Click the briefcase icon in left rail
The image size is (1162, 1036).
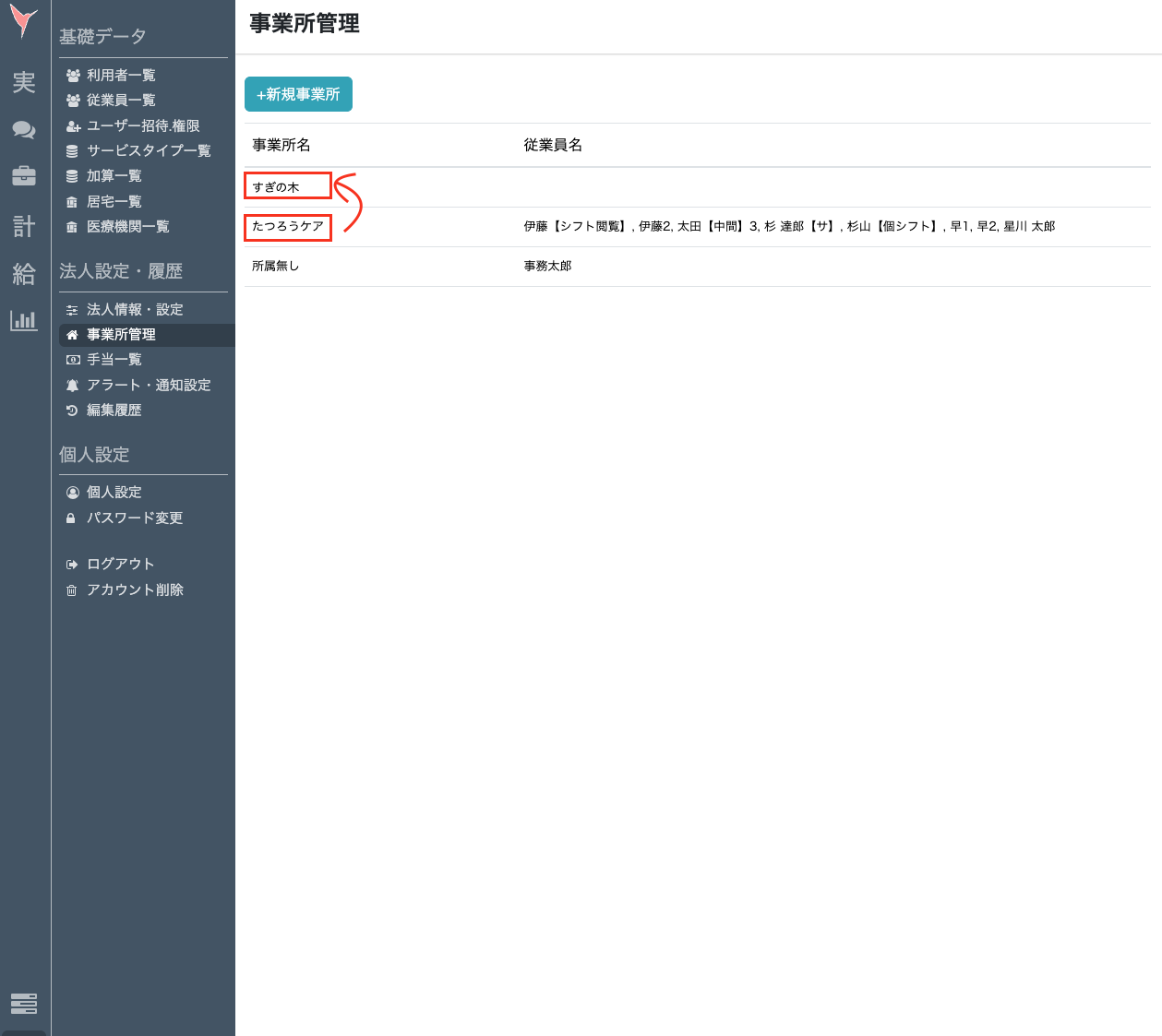(x=24, y=176)
